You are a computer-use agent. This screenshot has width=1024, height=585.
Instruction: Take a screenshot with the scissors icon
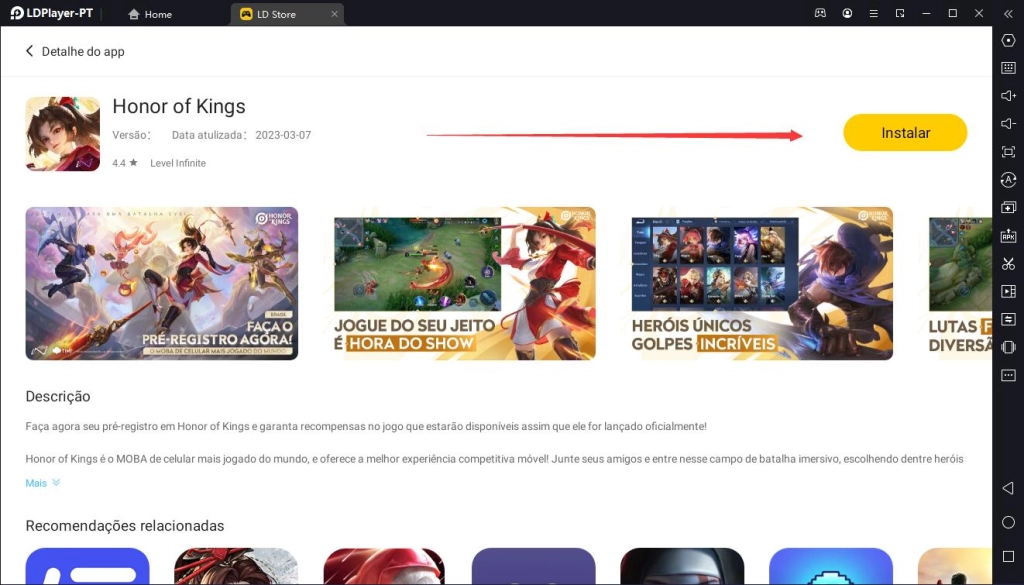coord(1008,263)
